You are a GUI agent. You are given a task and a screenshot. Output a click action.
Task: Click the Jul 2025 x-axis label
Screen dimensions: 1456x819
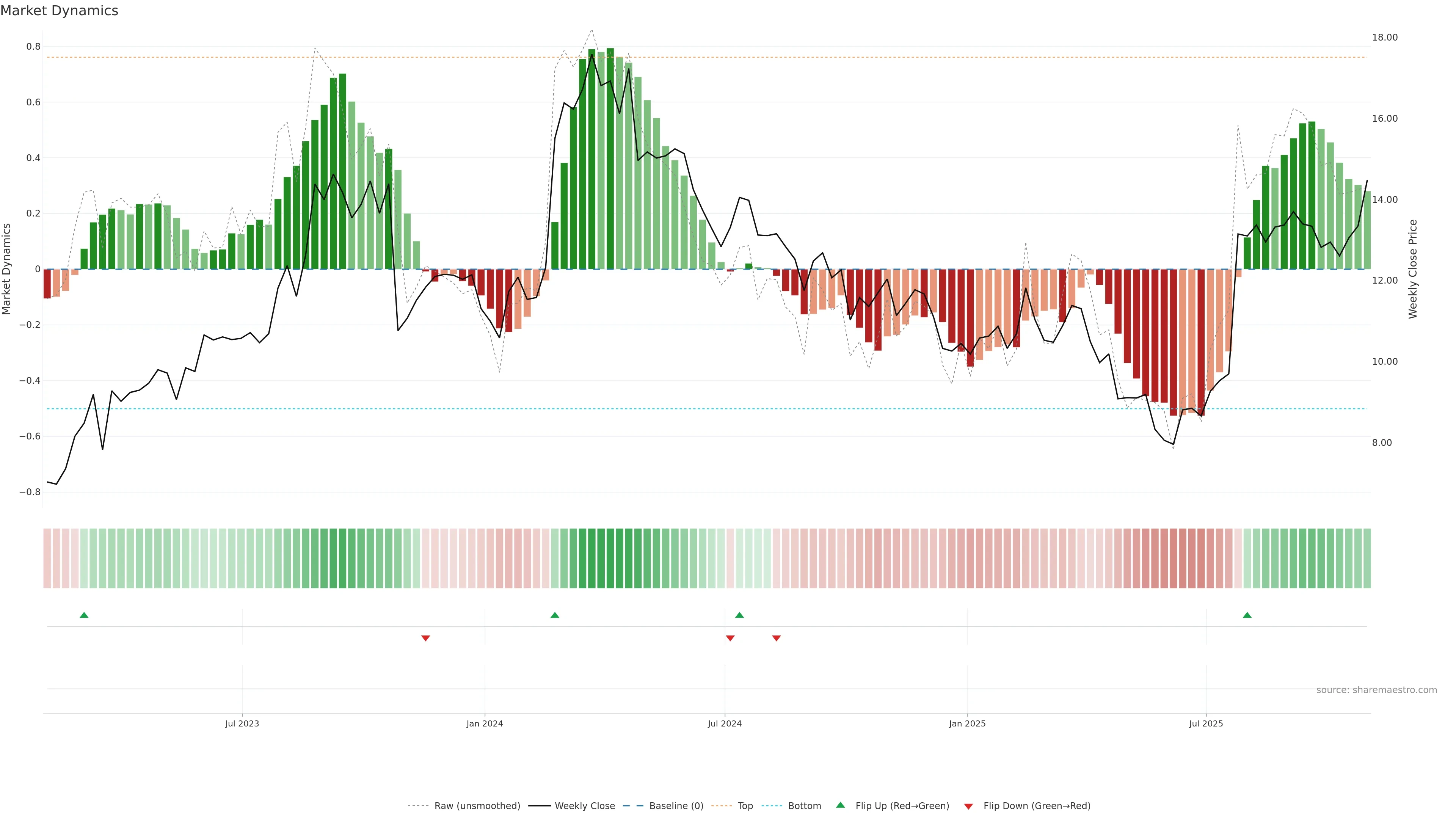pyautogui.click(x=1206, y=723)
